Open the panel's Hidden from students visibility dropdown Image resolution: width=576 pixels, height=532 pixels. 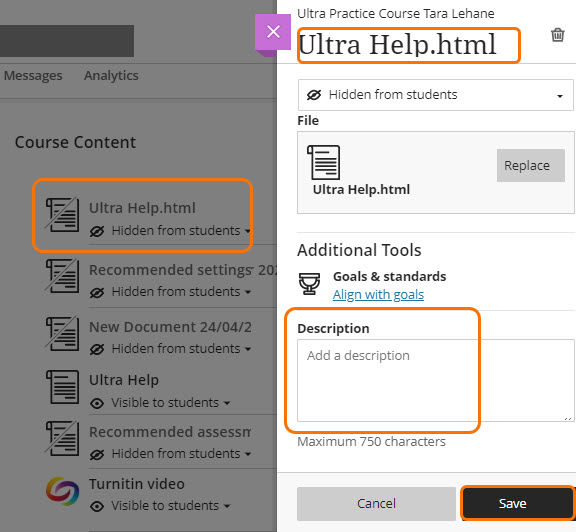pyautogui.click(x=435, y=95)
